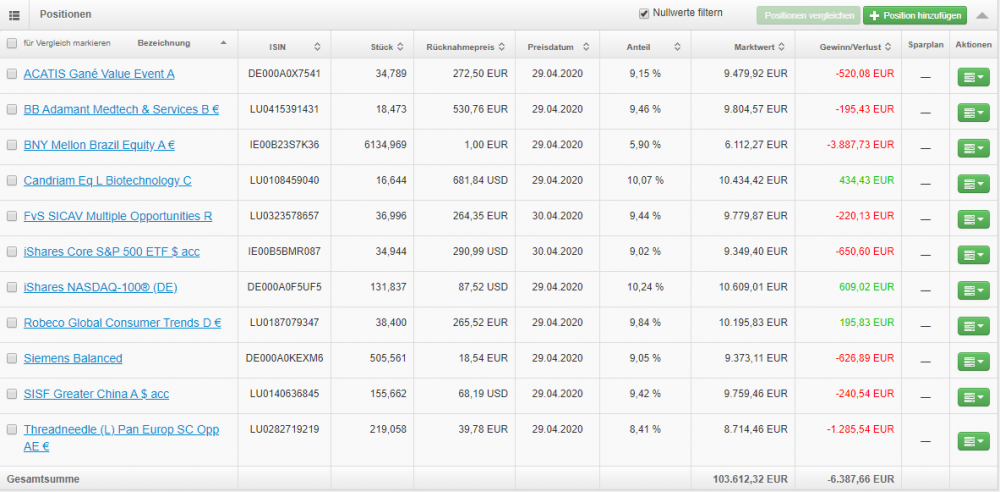Viewport: 1000px width, 492px height.
Task: Tick the Siemens Balanced row checkbox
Action: pyautogui.click(x=12, y=358)
